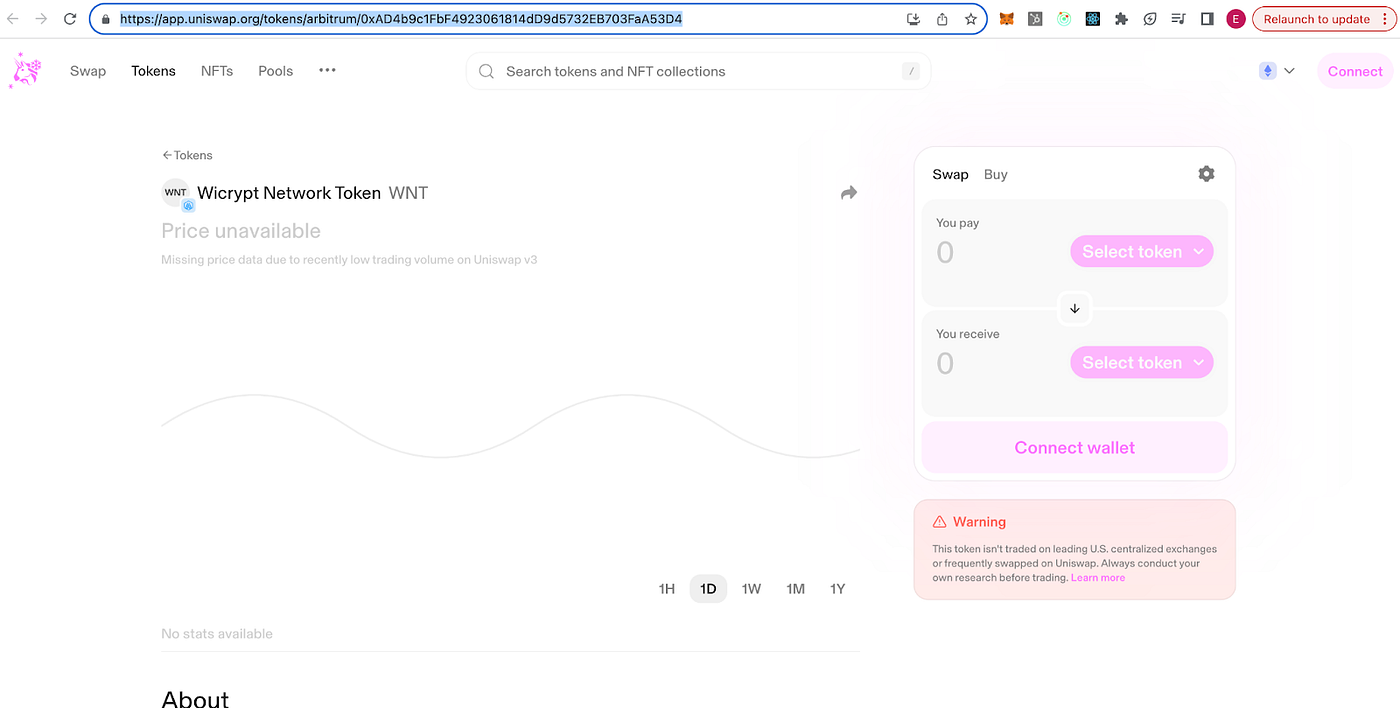The width and height of the screenshot is (1400, 708).
Task: Click Relaunch to update button
Action: pos(1316,19)
